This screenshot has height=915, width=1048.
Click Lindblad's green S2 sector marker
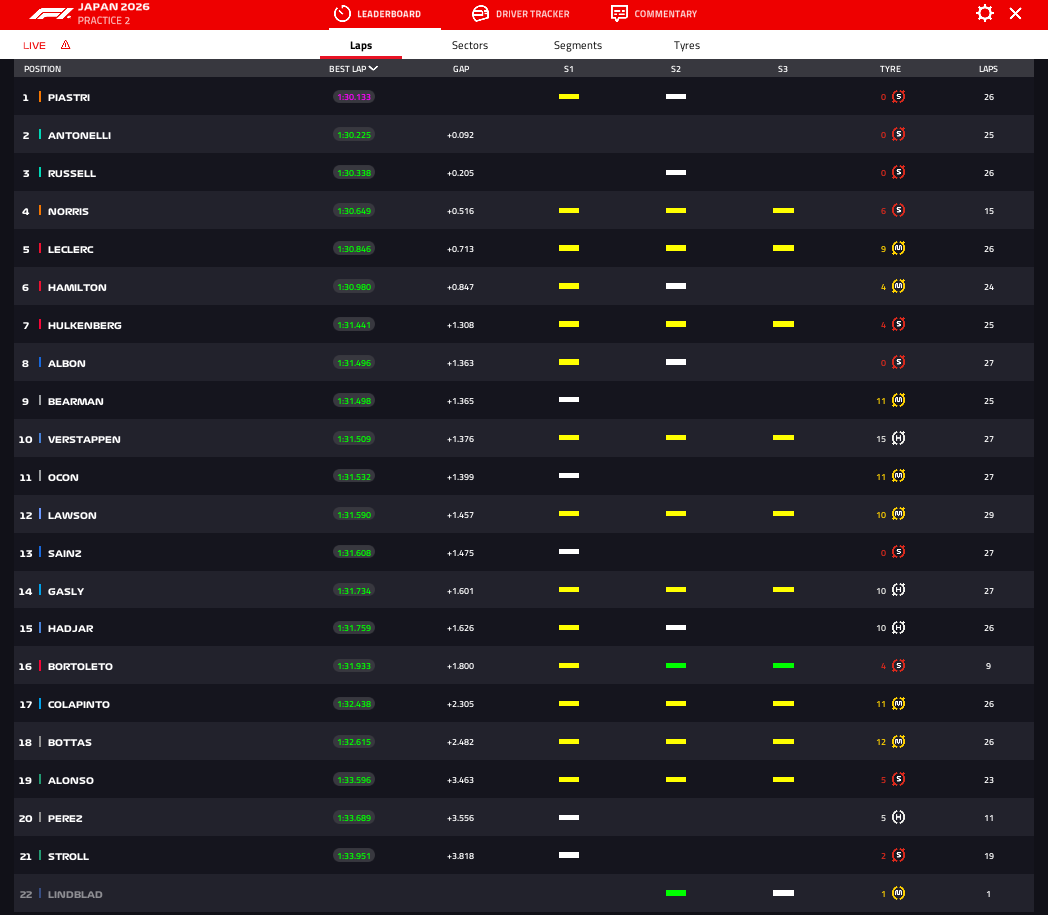tap(676, 894)
